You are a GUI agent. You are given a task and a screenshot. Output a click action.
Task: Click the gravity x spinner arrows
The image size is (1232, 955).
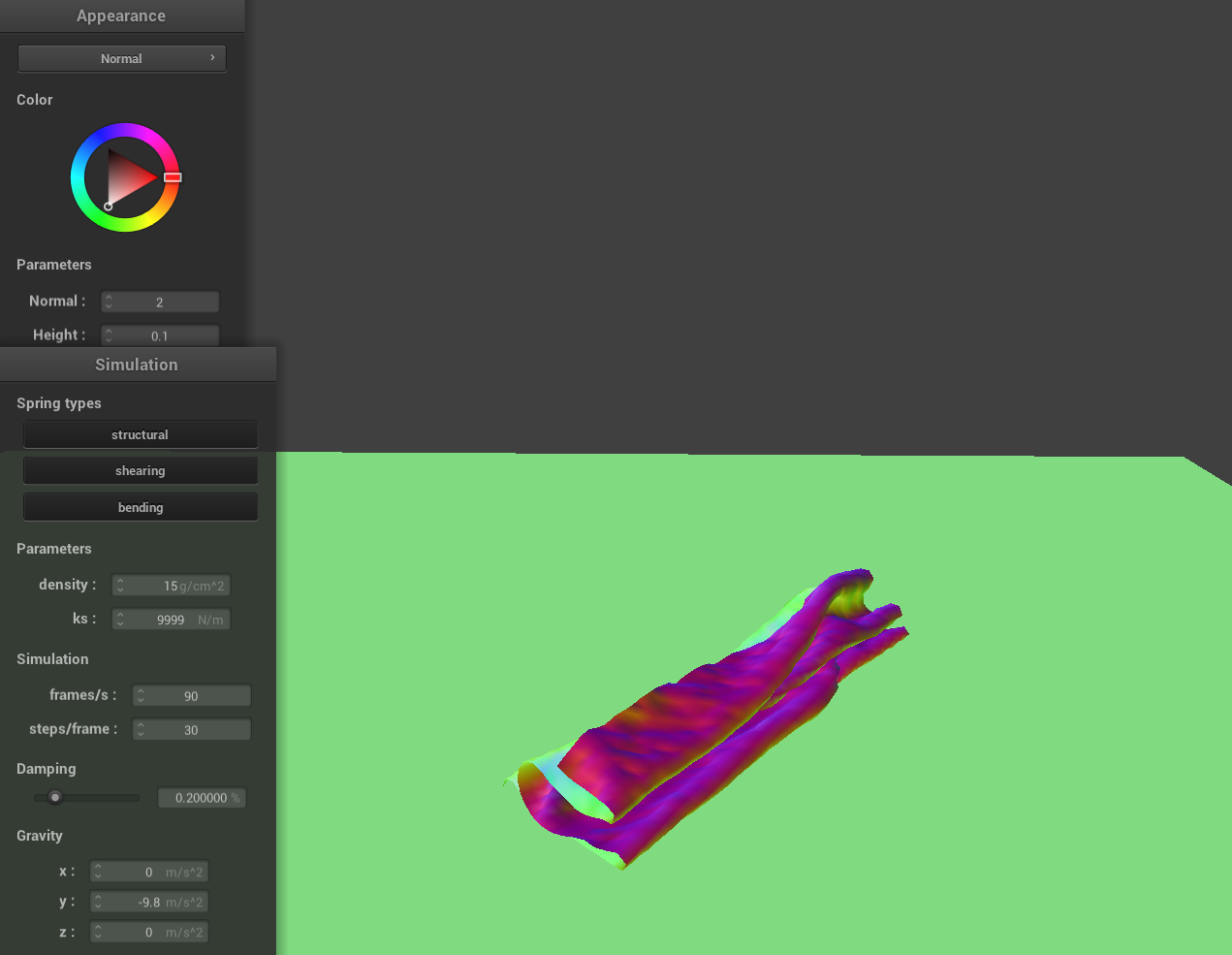[x=98, y=873]
